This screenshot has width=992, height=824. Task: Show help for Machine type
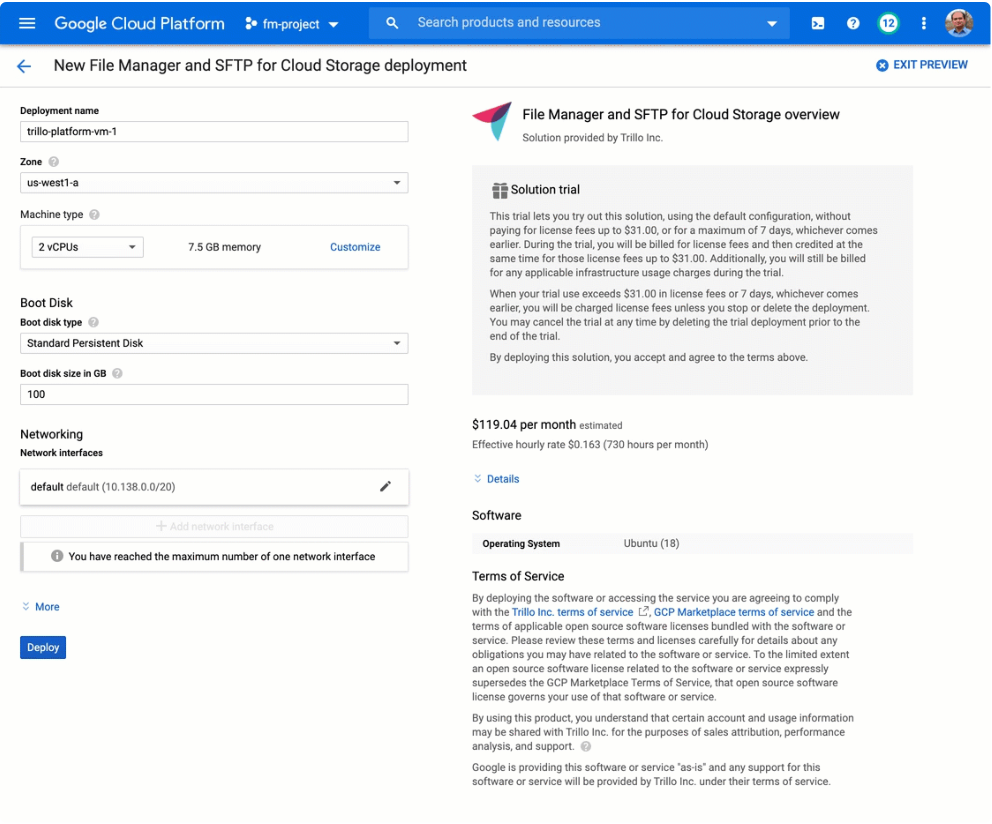click(x=94, y=215)
